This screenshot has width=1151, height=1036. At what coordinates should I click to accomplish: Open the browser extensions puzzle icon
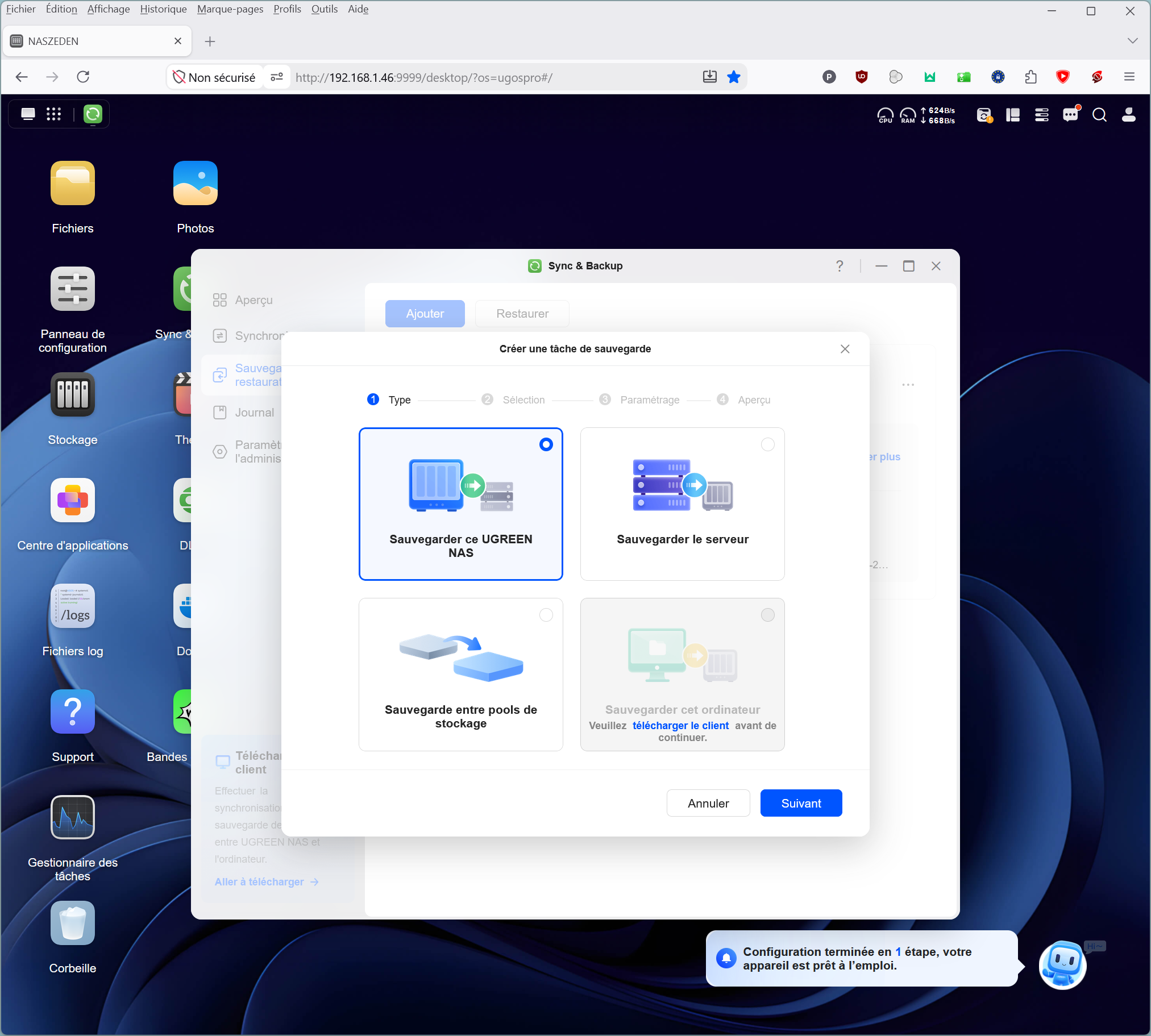click(1031, 77)
